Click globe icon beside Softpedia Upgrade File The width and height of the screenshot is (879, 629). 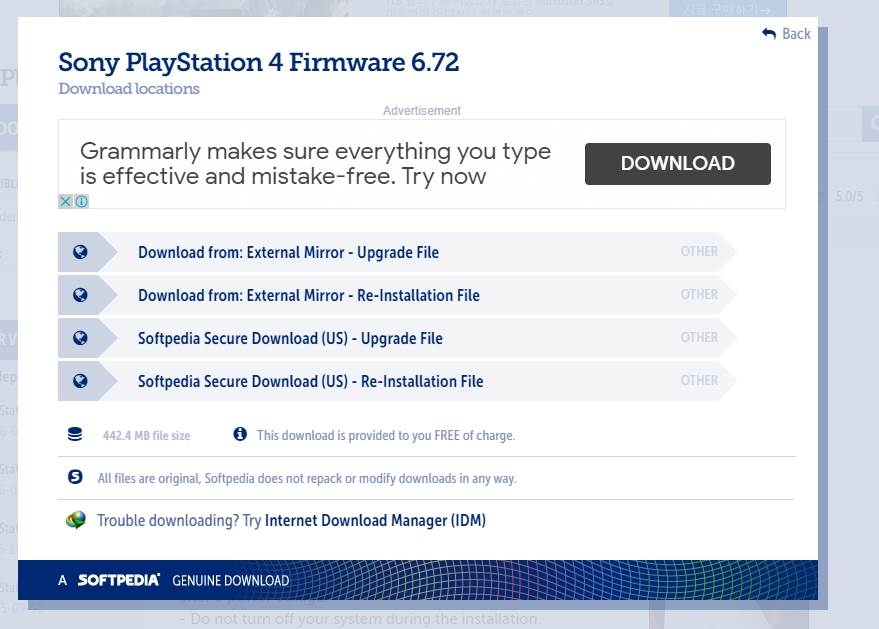pyautogui.click(x=80, y=338)
